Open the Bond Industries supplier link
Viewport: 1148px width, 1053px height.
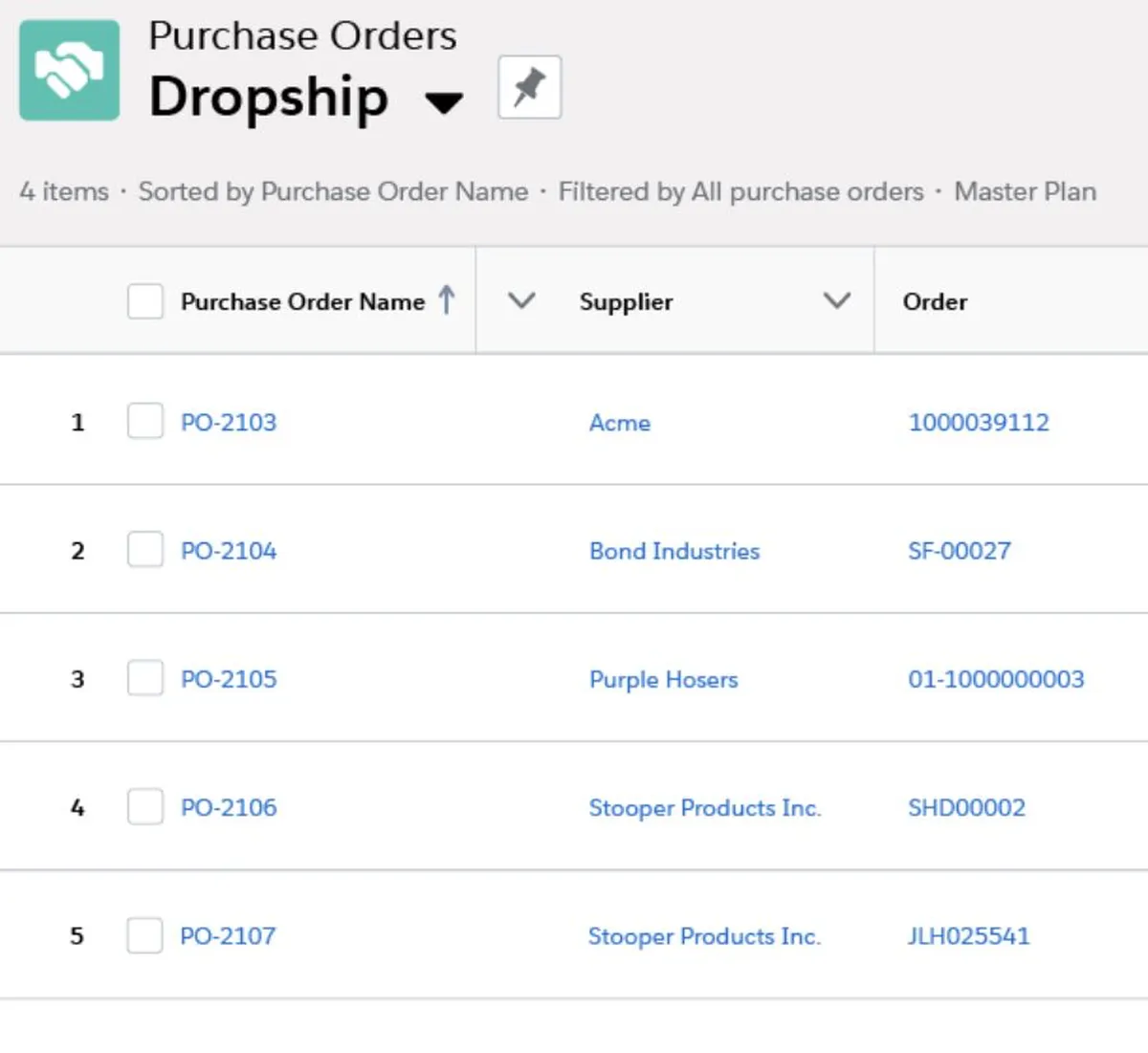tap(674, 551)
